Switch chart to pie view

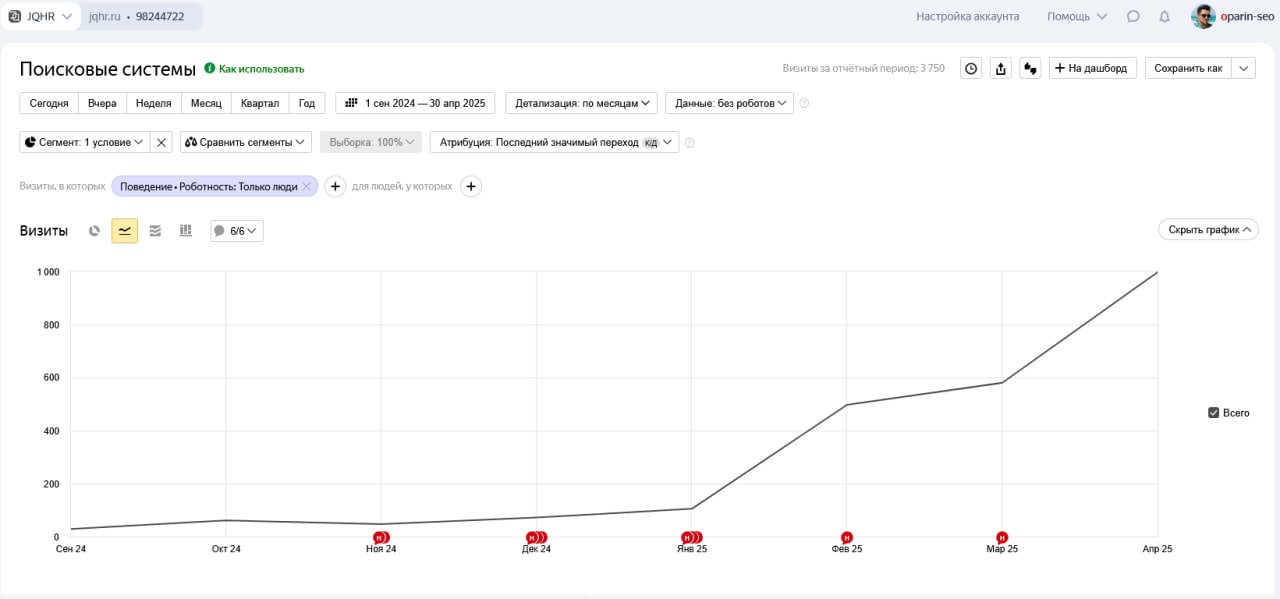point(94,231)
